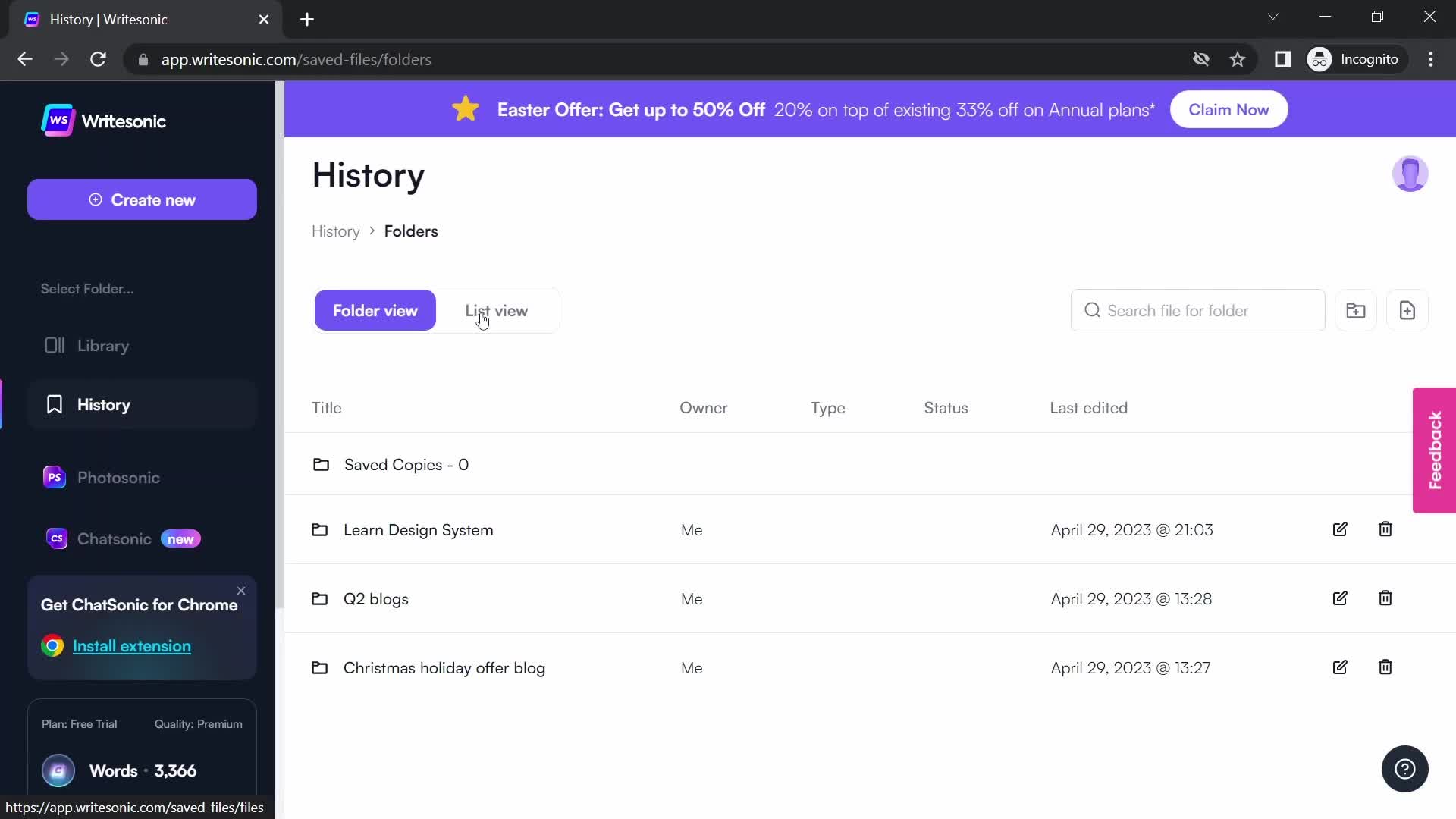1456x819 pixels.
Task: Expand the Folders breadcrumb trail
Action: coord(412,231)
